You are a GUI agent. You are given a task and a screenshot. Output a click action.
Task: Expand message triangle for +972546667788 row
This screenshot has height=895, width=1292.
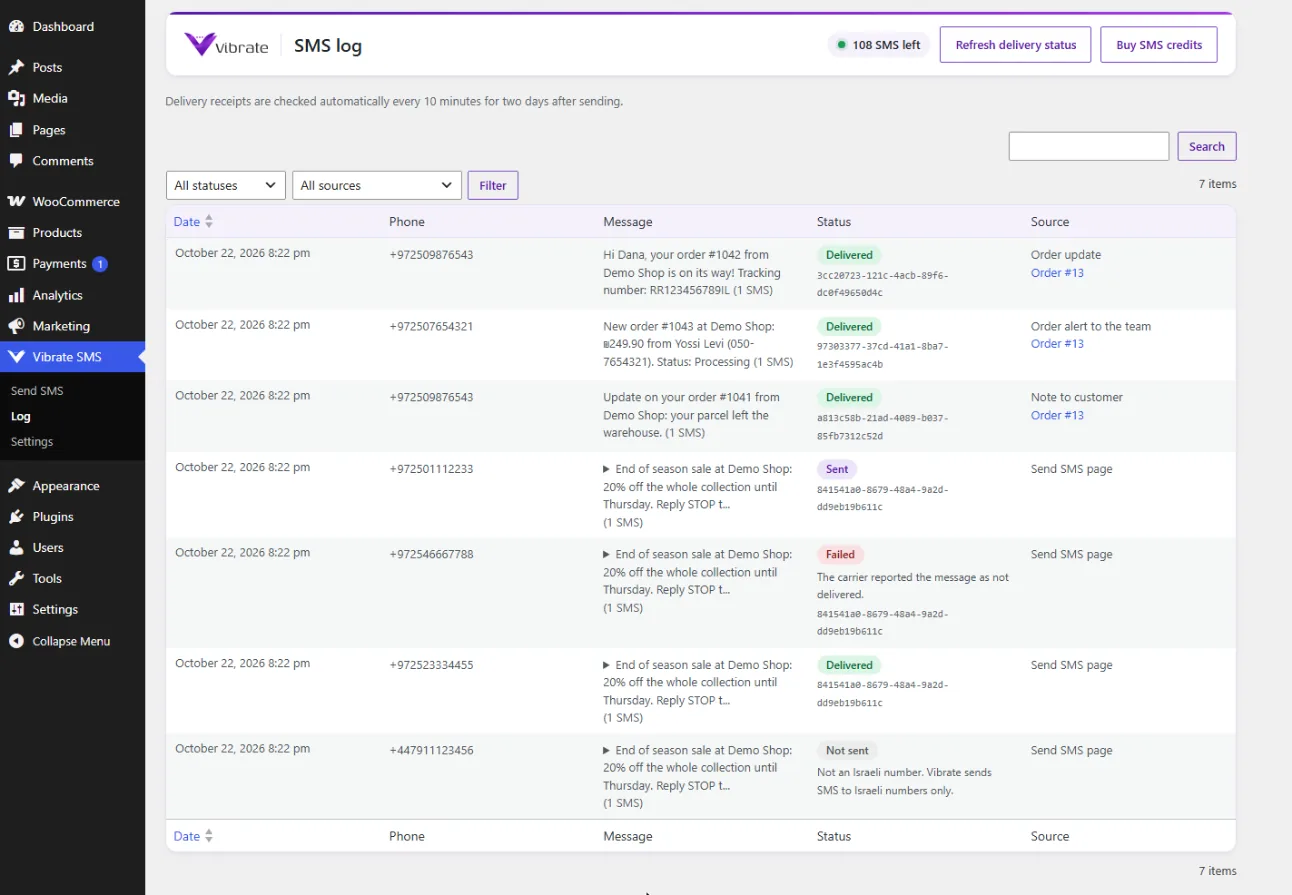(606, 554)
